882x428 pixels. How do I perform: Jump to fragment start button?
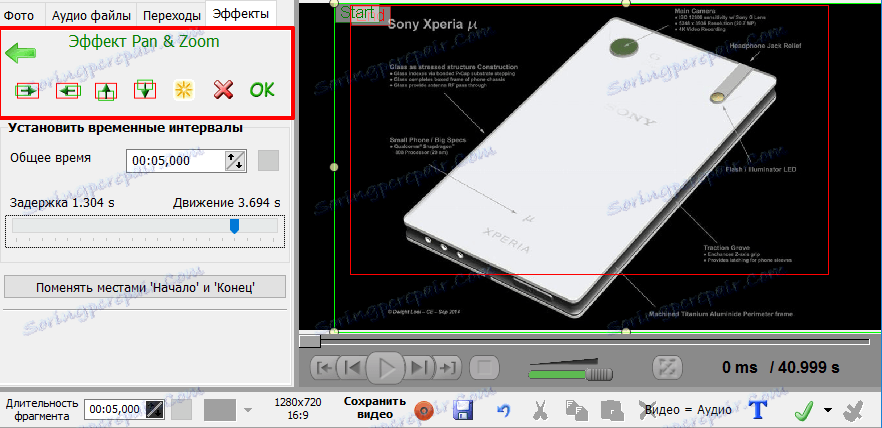(x=325, y=368)
